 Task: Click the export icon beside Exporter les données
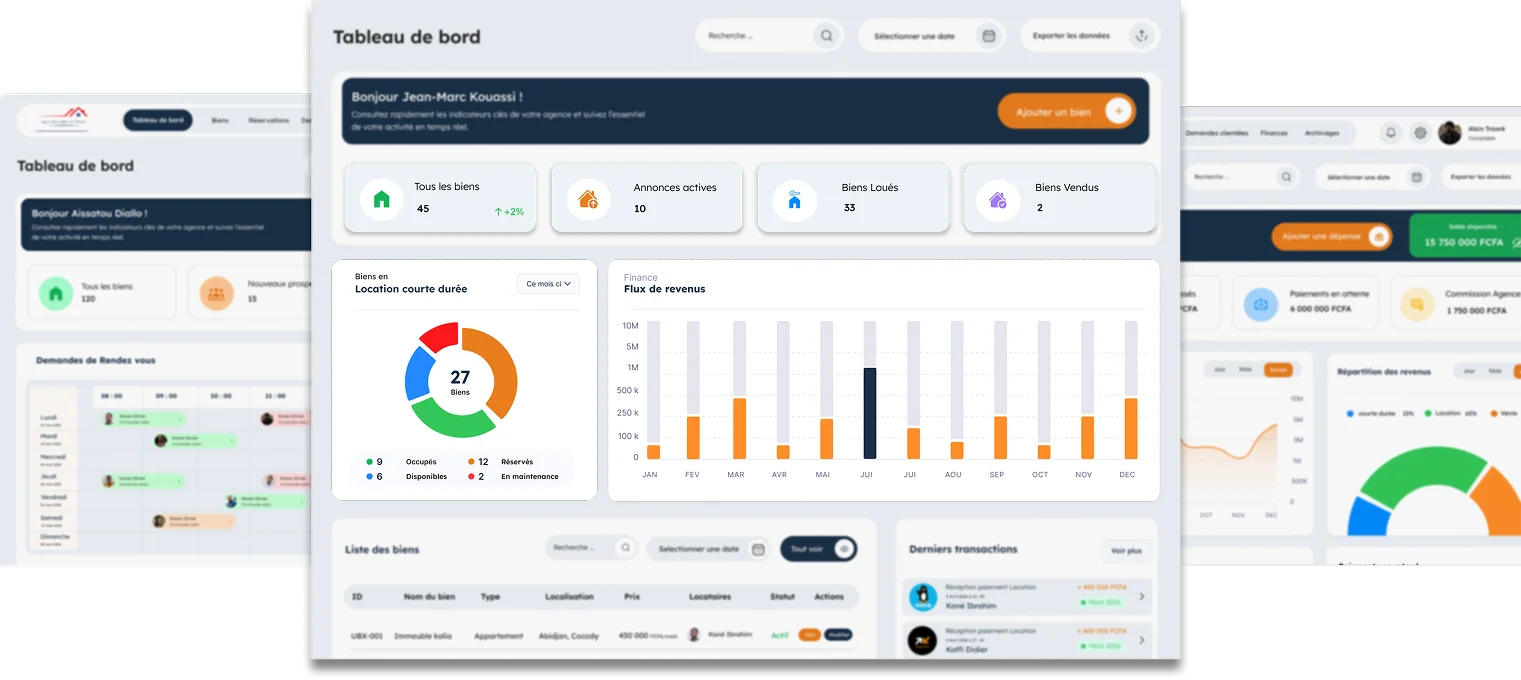click(1140, 36)
